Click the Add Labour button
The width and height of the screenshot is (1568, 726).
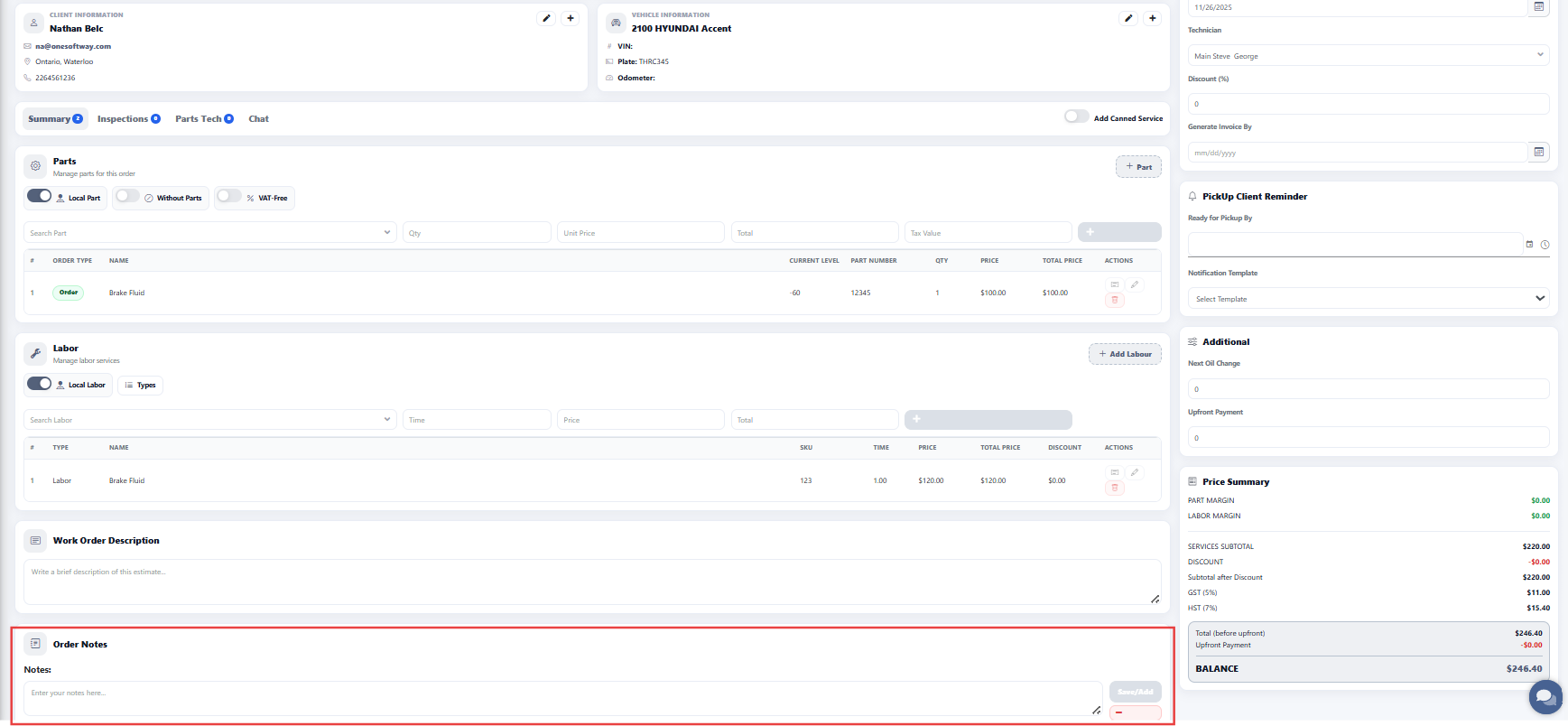(1125, 354)
